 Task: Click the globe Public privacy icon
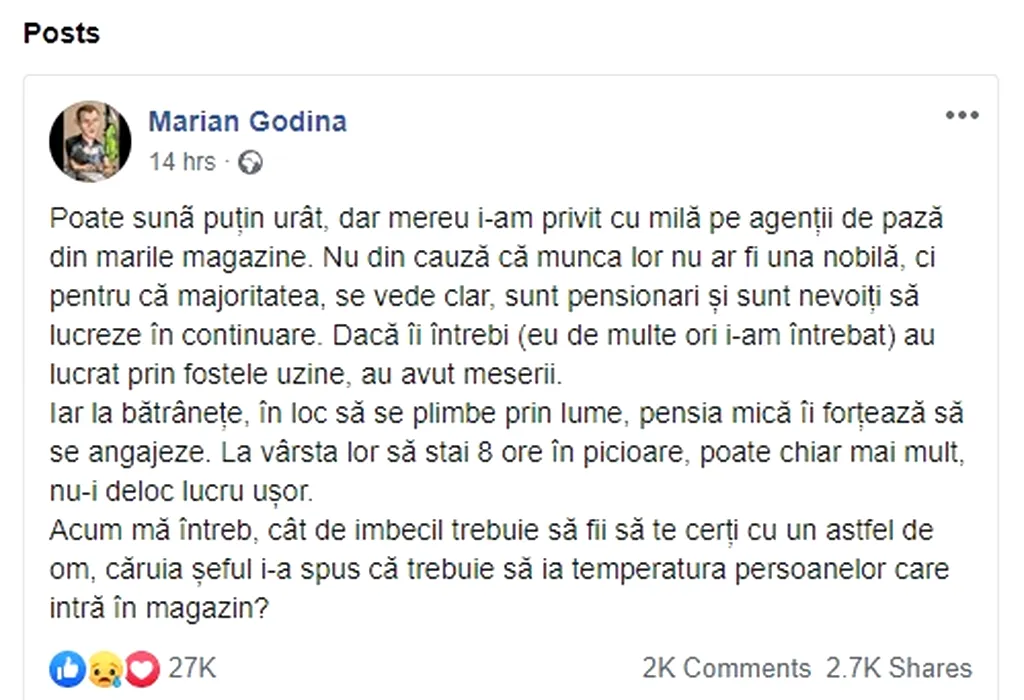click(250, 162)
